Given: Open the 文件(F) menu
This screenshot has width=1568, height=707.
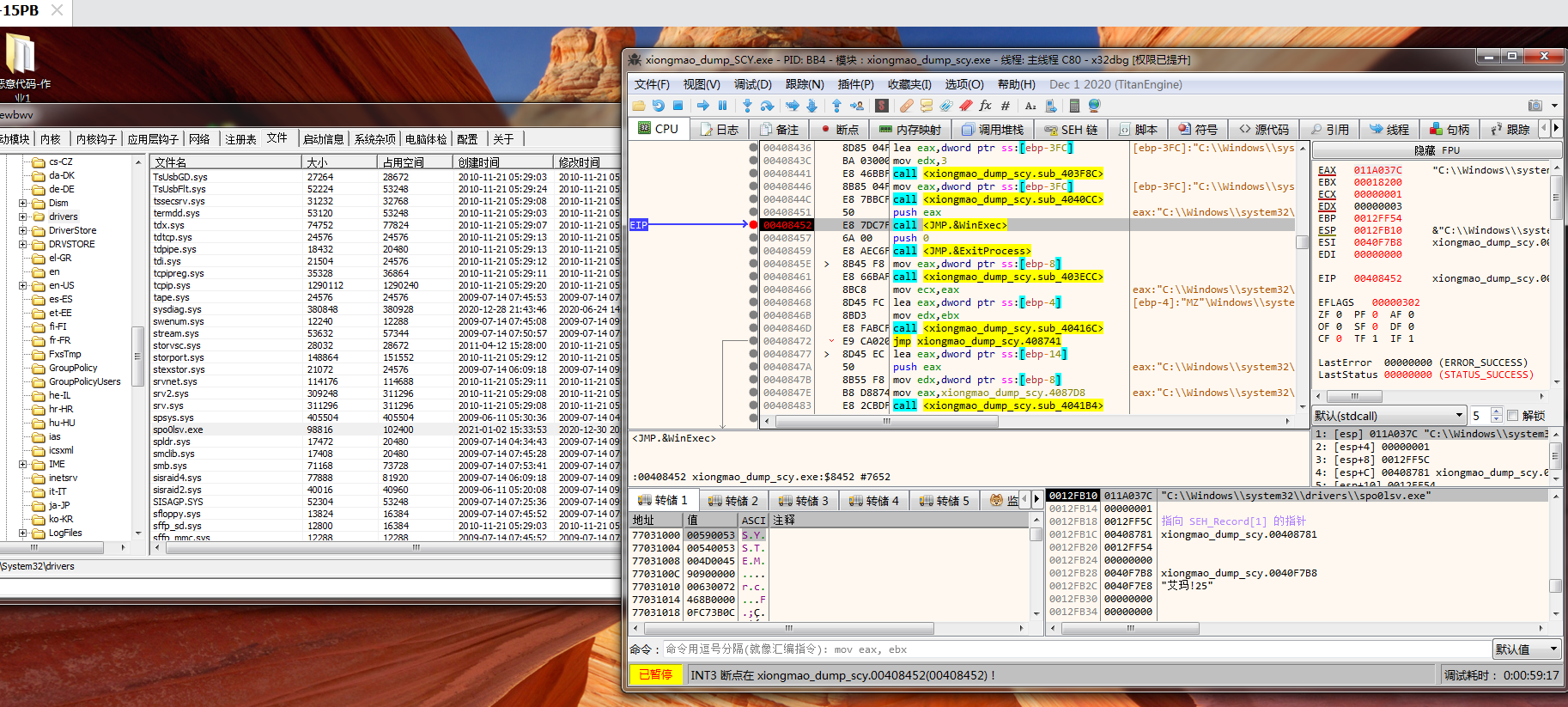Looking at the screenshot, I should [x=652, y=84].
